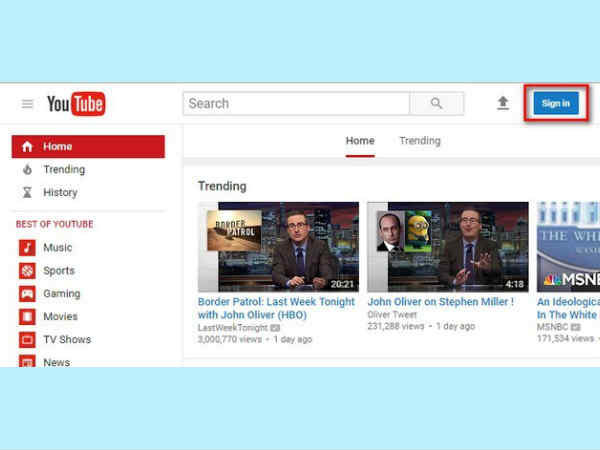Open Trending from the sidebar
The height and width of the screenshot is (450, 600).
pyautogui.click(x=64, y=170)
